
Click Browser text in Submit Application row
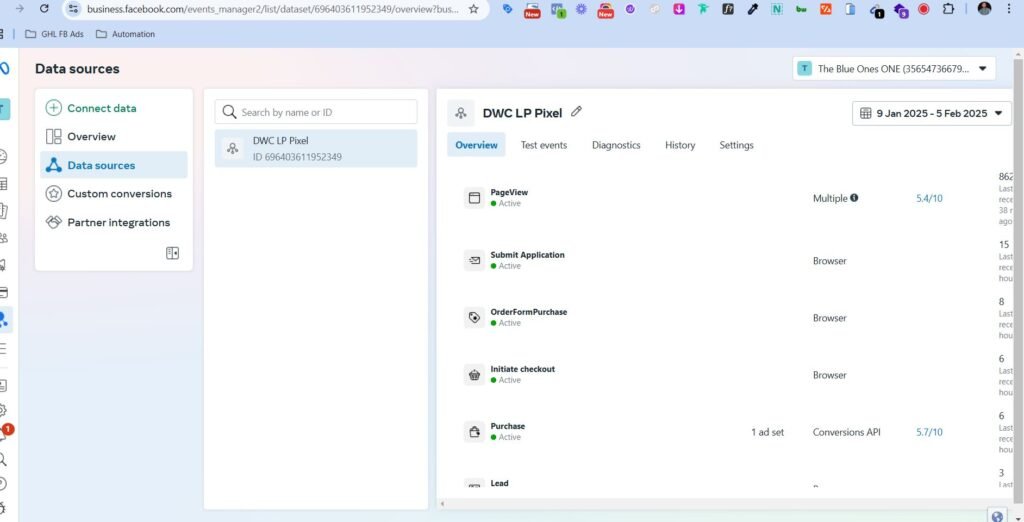(829, 261)
